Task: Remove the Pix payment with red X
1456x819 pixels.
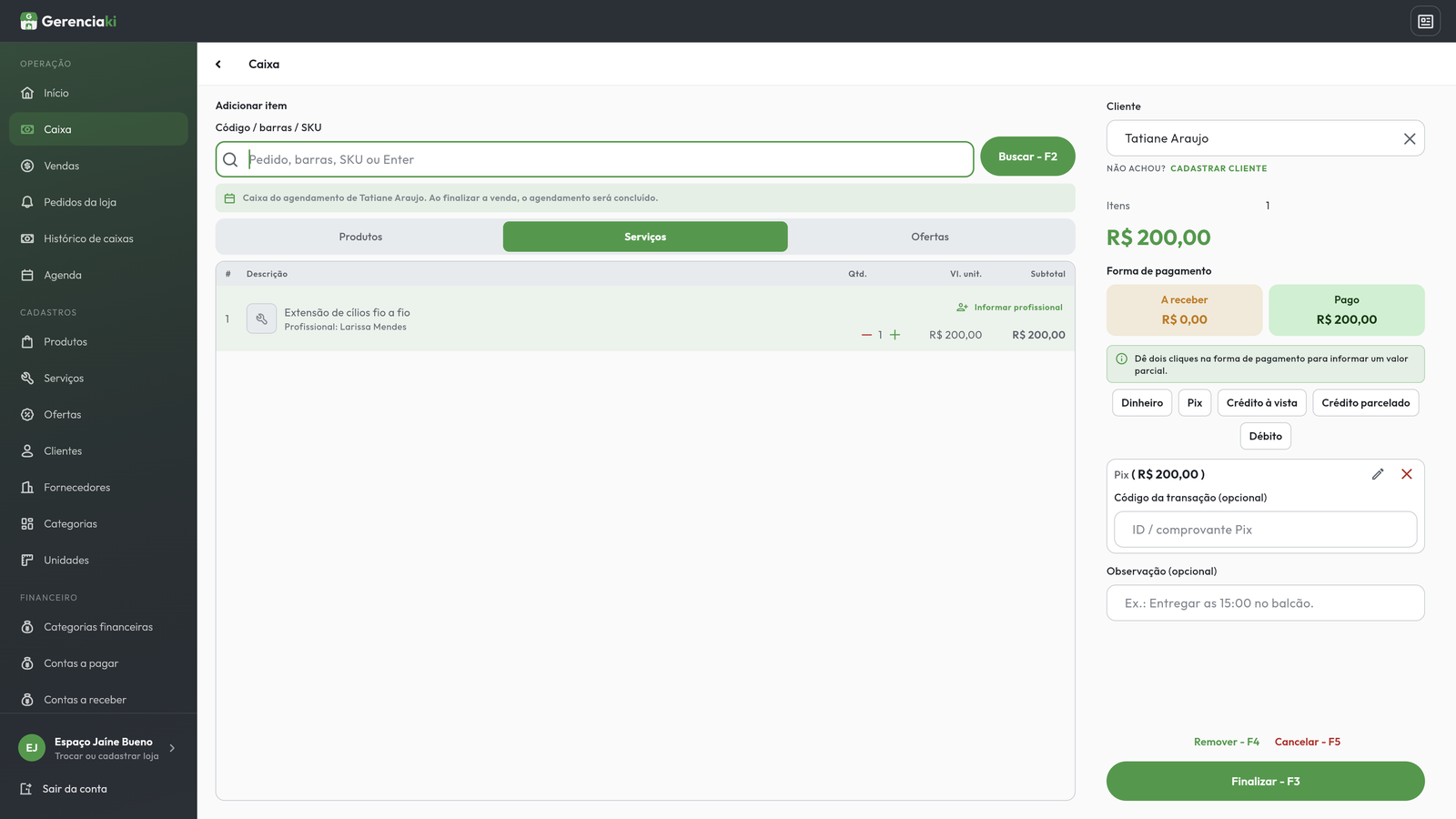Action: (x=1407, y=474)
